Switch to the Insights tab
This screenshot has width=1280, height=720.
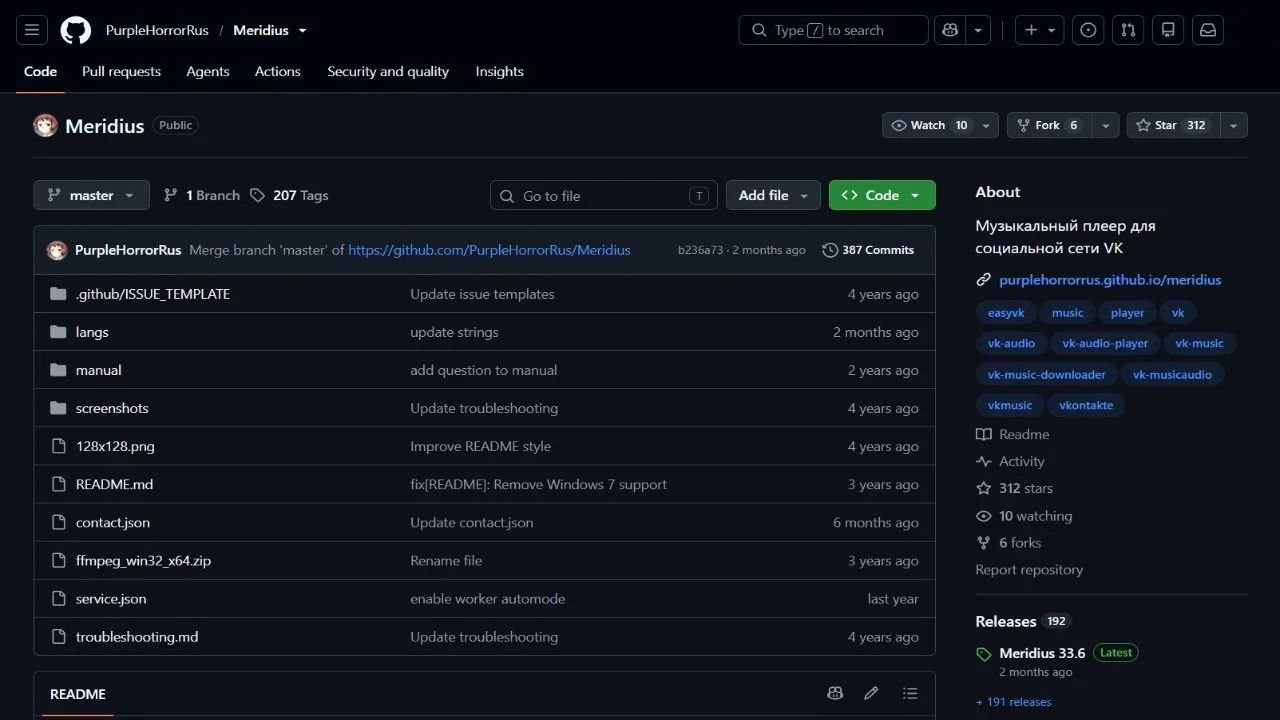[x=499, y=71]
